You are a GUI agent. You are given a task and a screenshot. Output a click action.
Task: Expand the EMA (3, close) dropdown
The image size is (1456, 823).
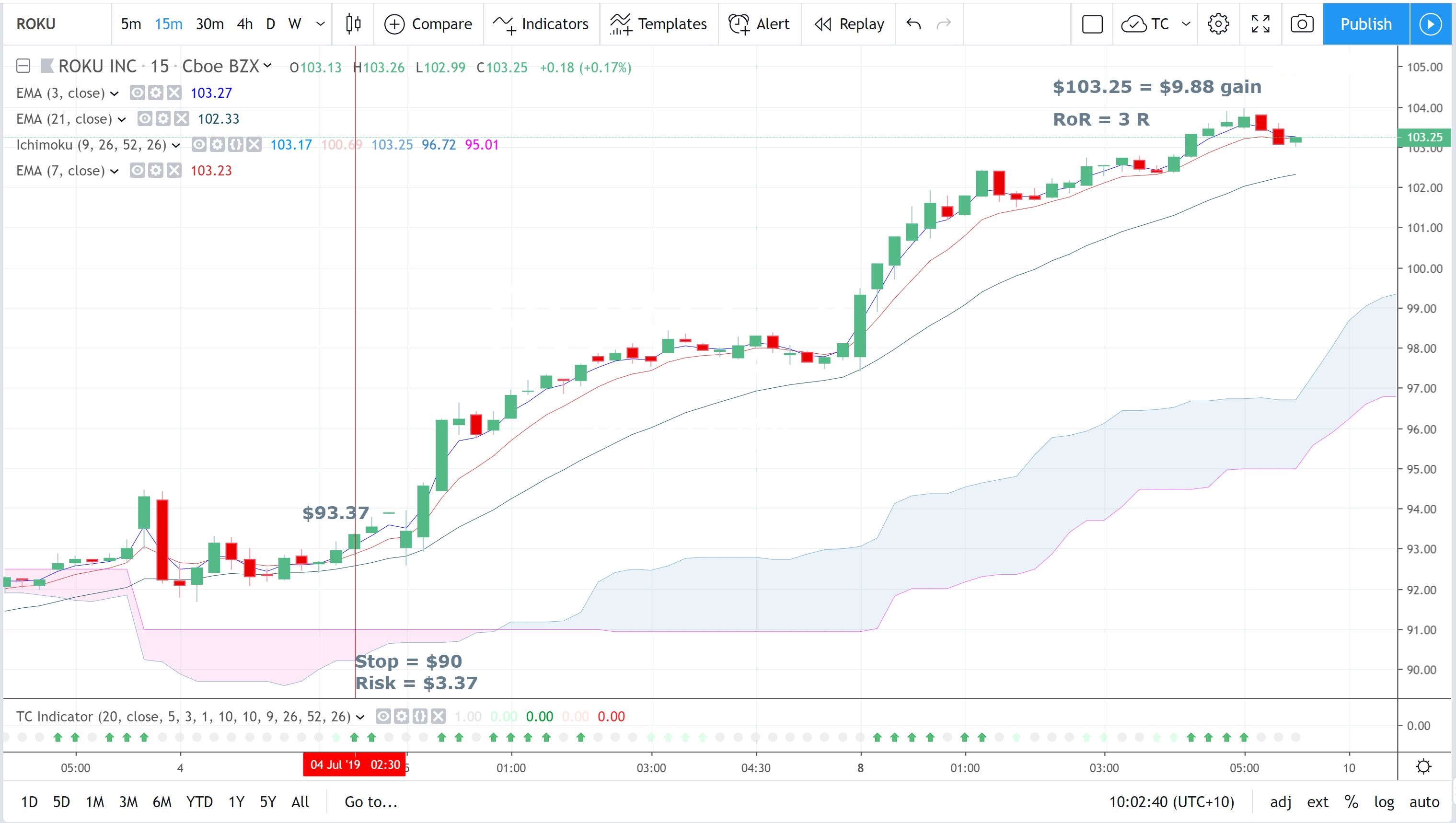coord(114,93)
